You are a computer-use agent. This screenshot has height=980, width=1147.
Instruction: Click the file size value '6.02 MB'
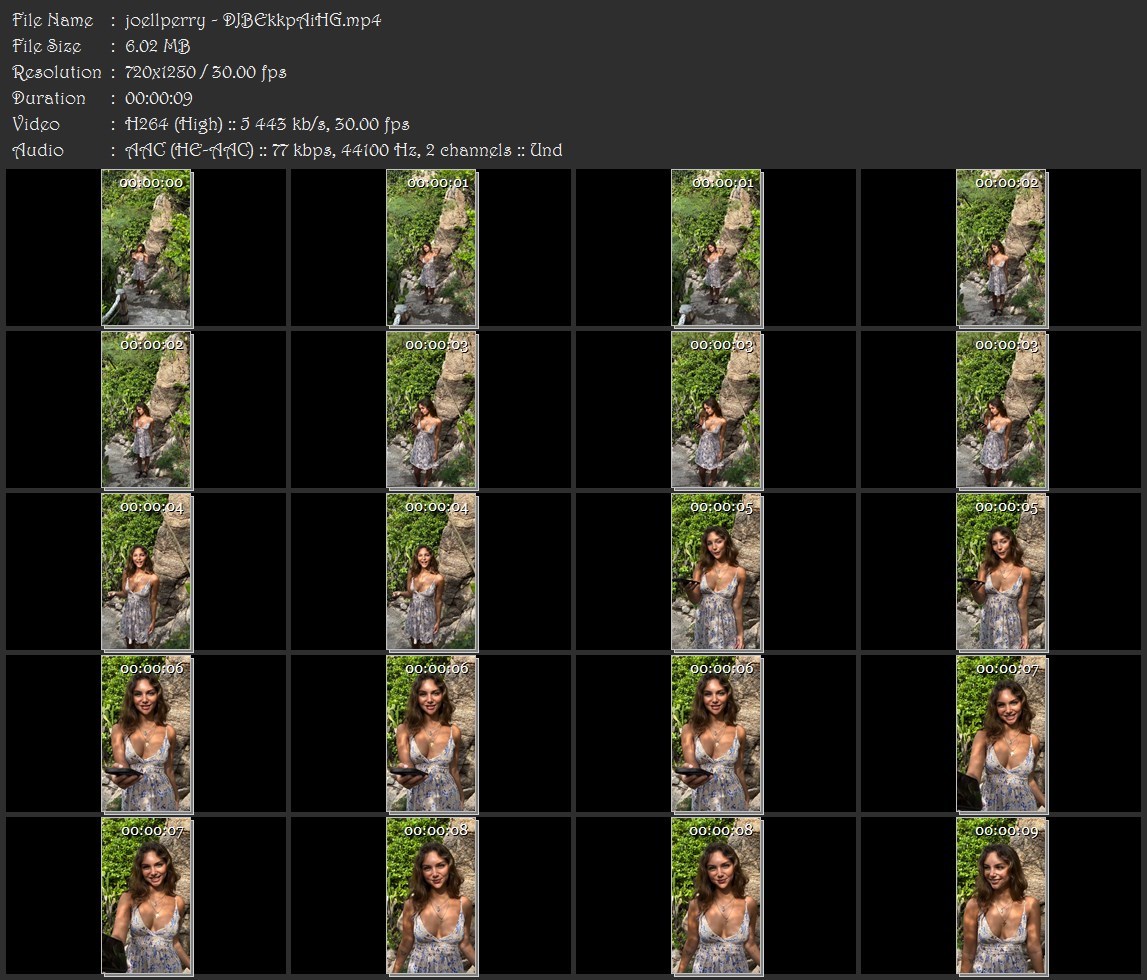pos(157,46)
